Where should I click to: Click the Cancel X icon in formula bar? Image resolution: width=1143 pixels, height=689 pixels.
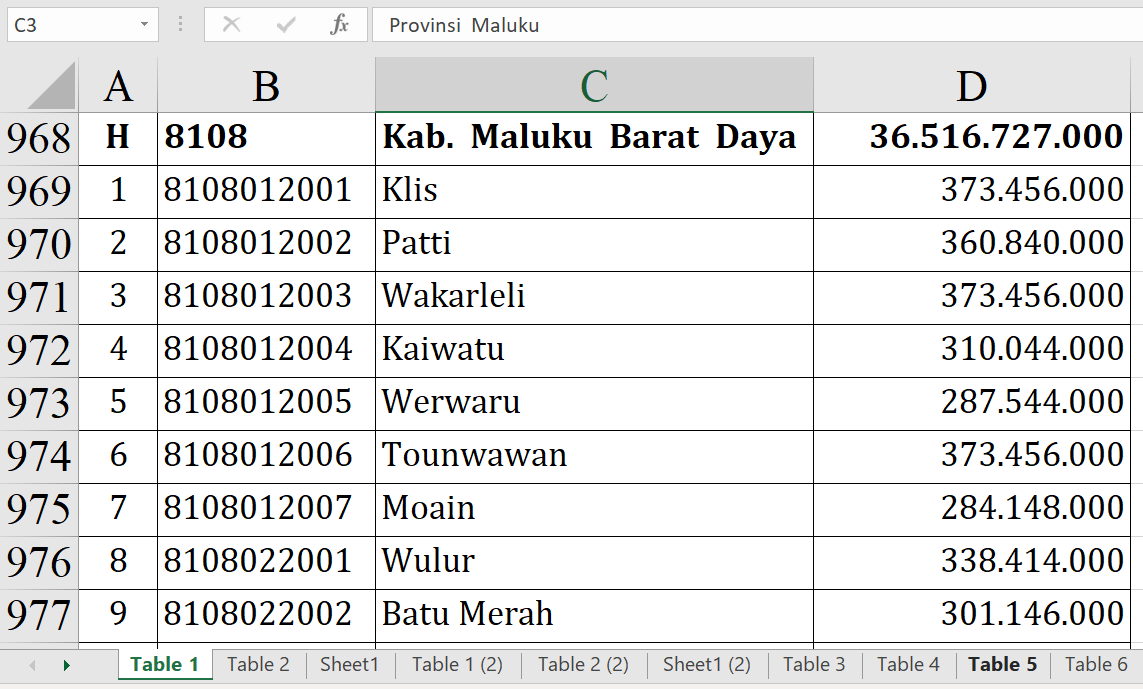tap(231, 25)
